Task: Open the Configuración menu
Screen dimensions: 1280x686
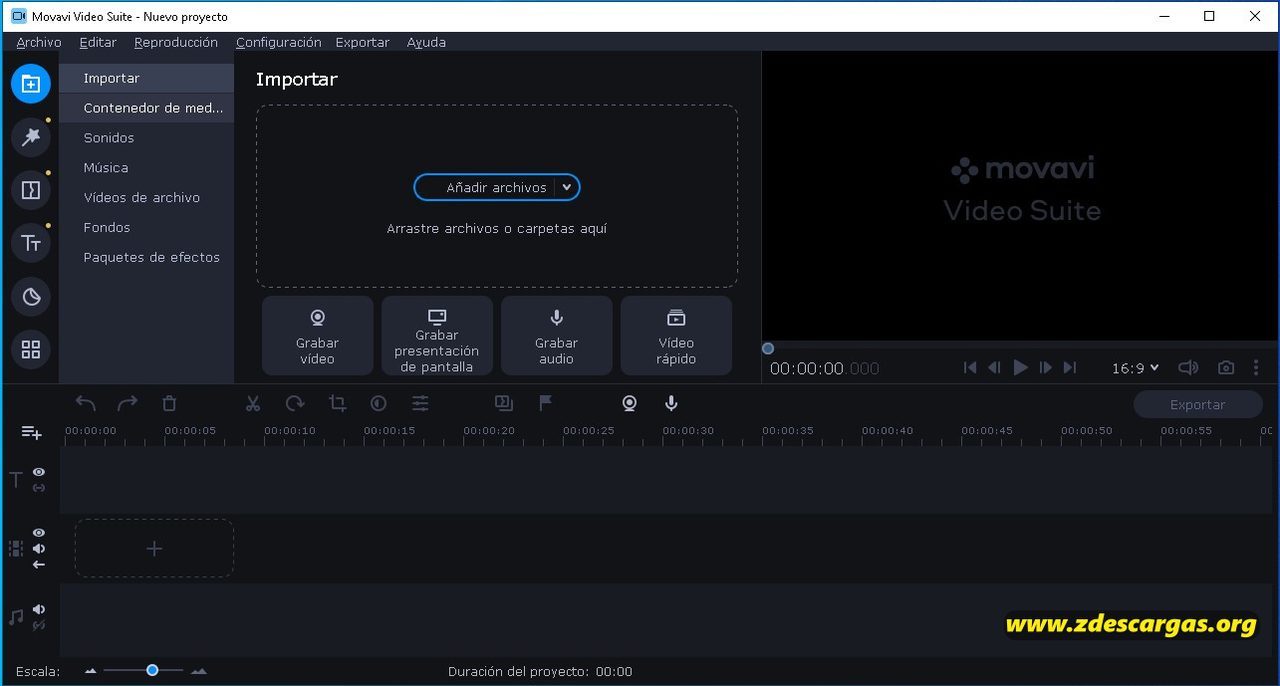Action: pyautogui.click(x=279, y=42)
